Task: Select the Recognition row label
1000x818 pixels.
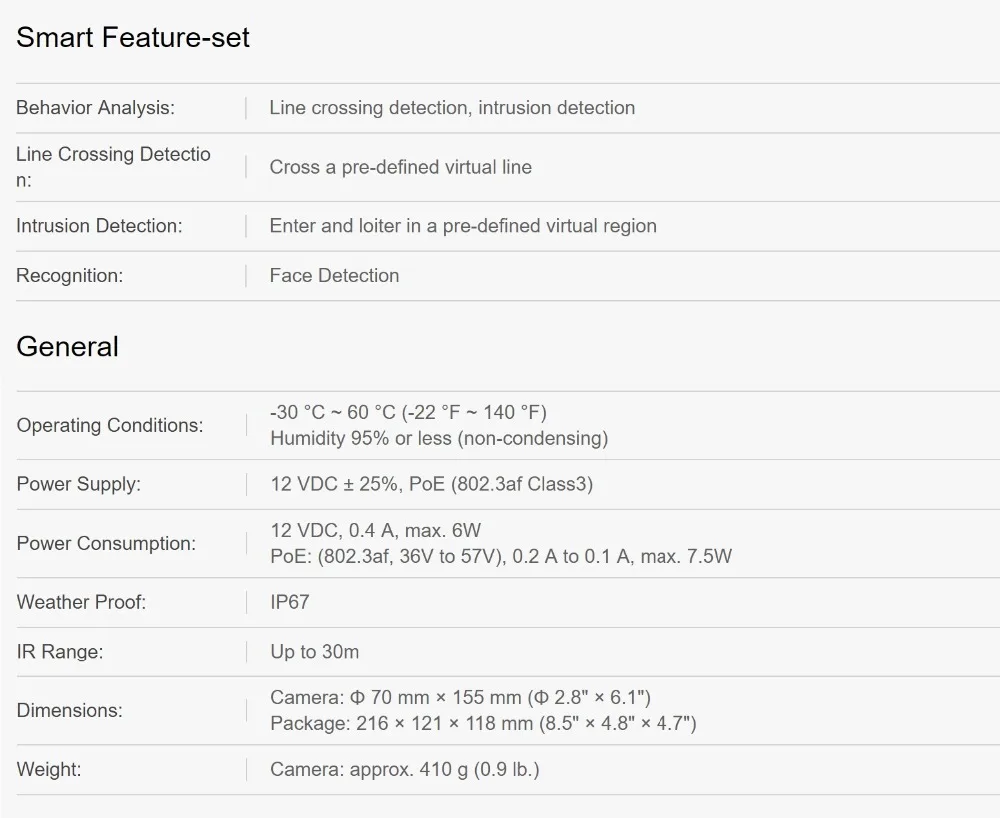Action: (x=69, y=276)
